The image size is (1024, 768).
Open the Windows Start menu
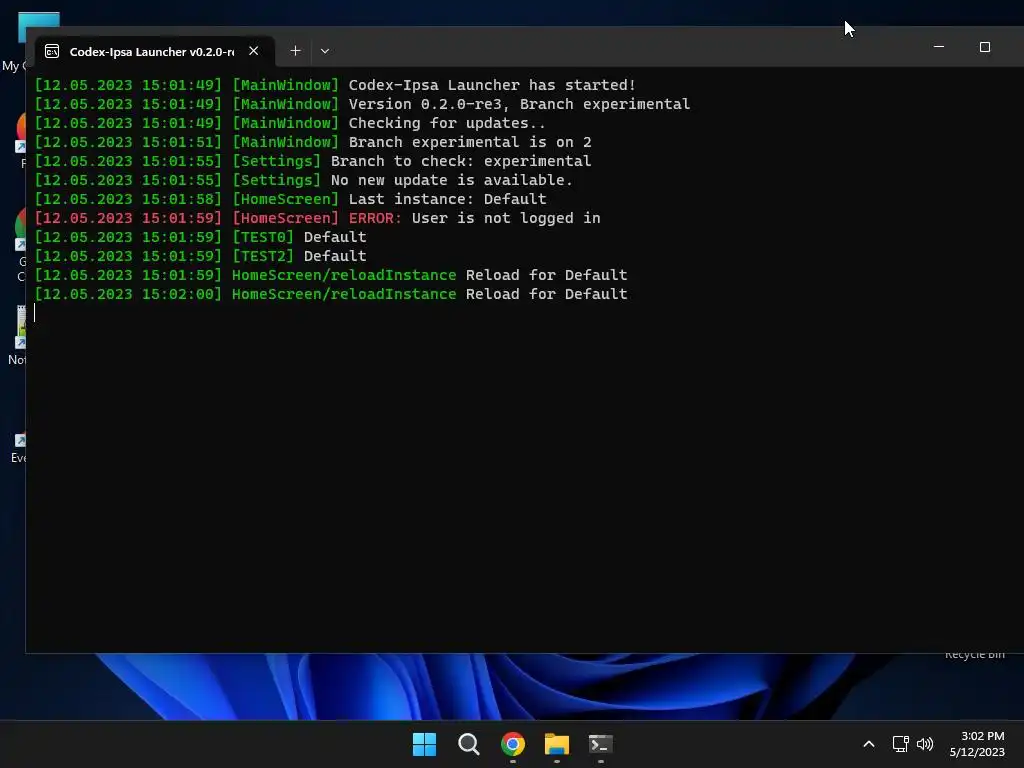pos(424,744)
